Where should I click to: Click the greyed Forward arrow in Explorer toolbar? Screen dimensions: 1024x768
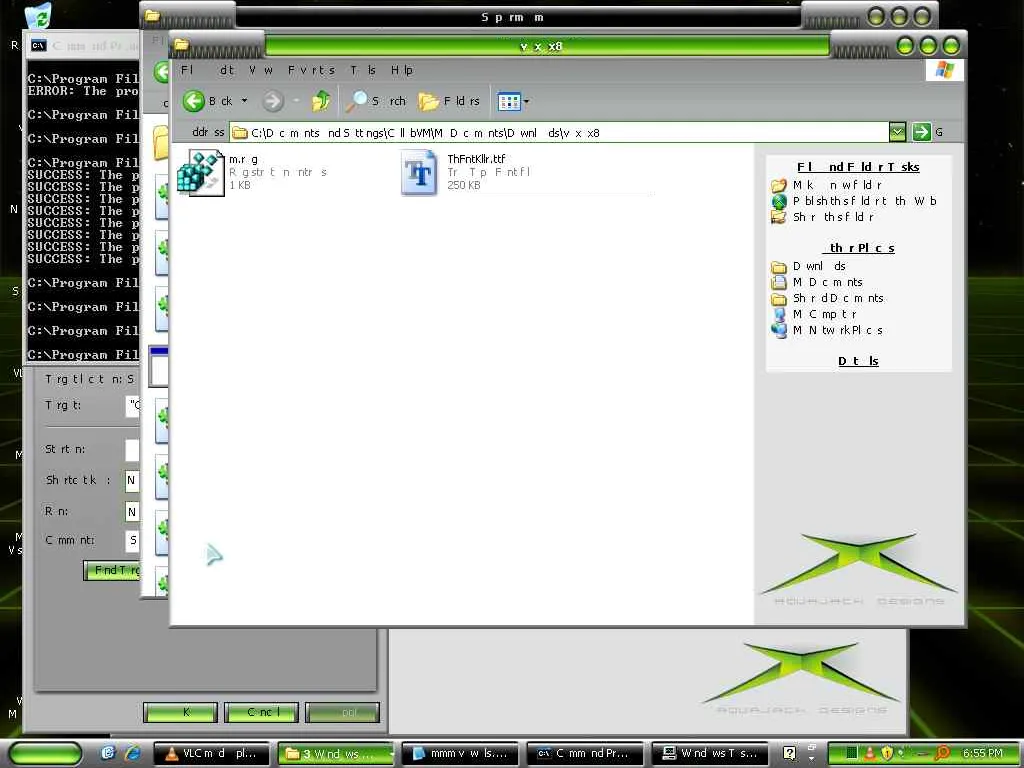pos(273,101)
